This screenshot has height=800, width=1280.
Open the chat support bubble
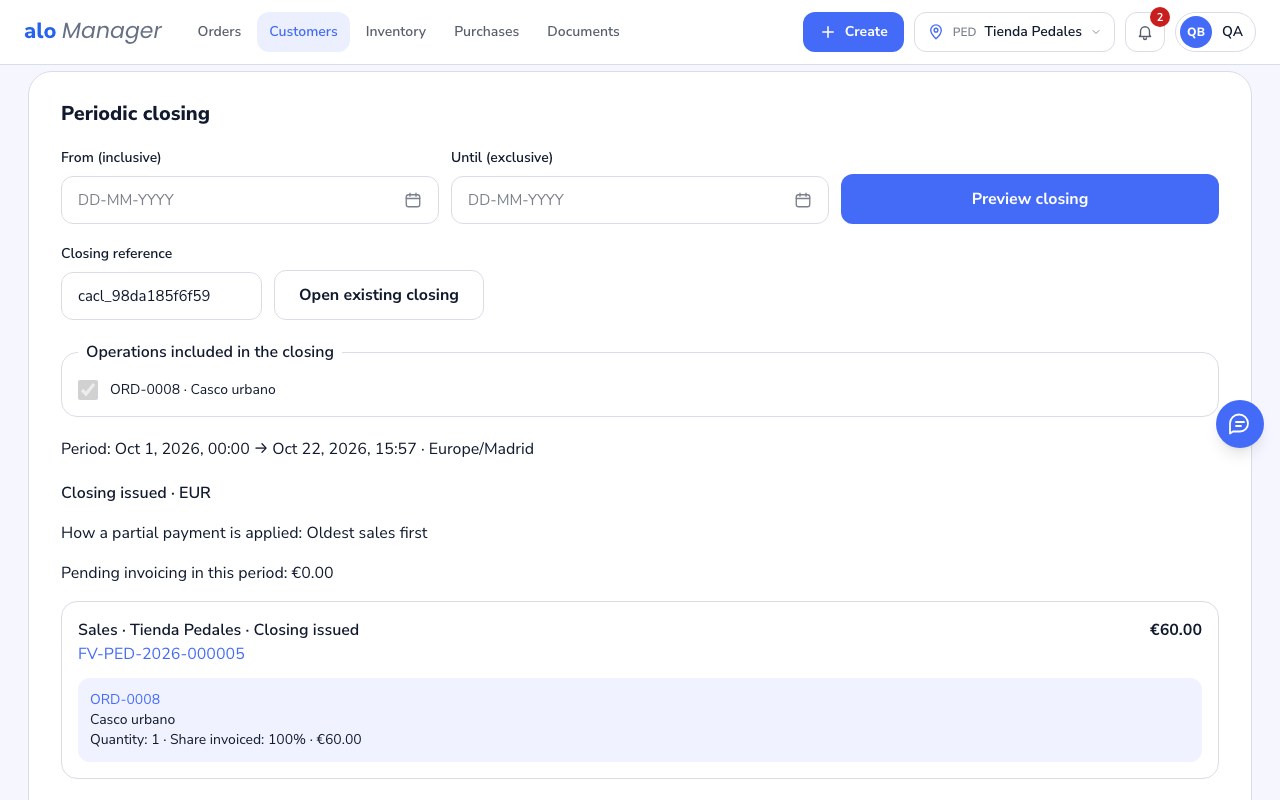(x=1239, y=424)
